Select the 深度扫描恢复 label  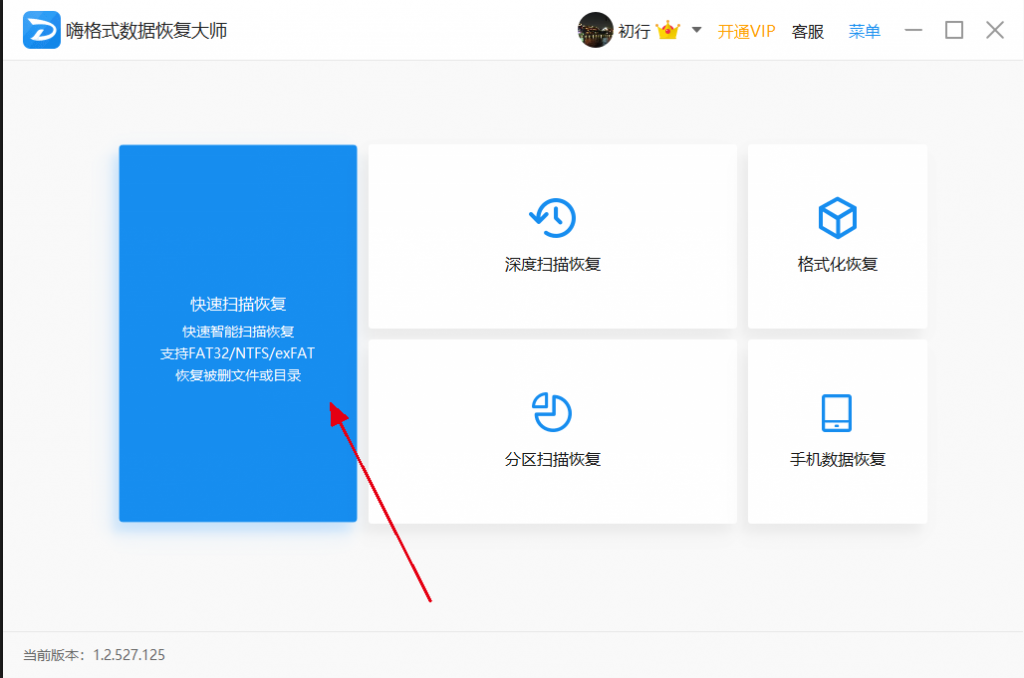click(x=552, y=265)
